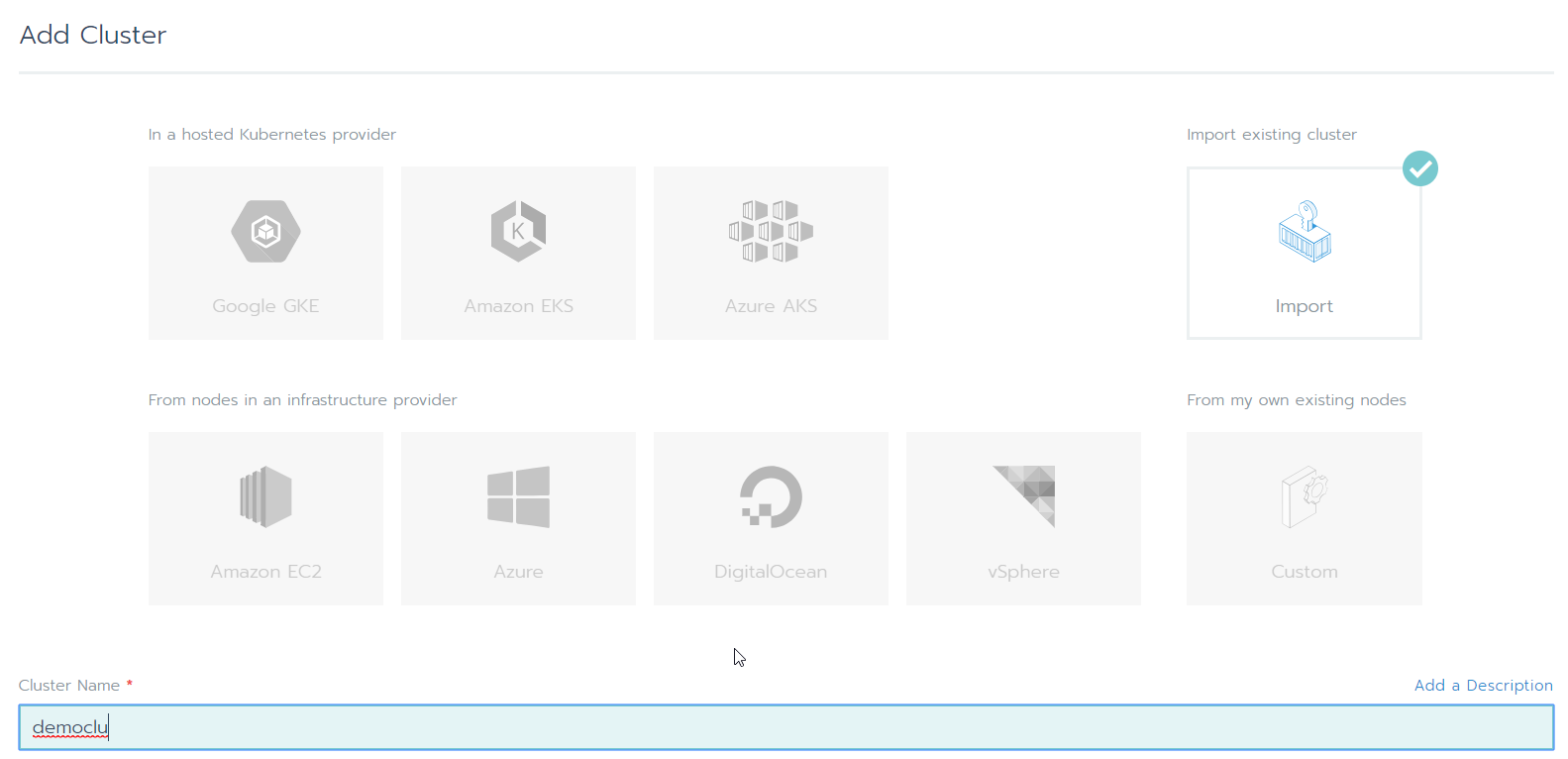The width and height of the screenshot is (1568, 759).
Task: Click the Import container icon
Action: click(x=1305, y=231)
